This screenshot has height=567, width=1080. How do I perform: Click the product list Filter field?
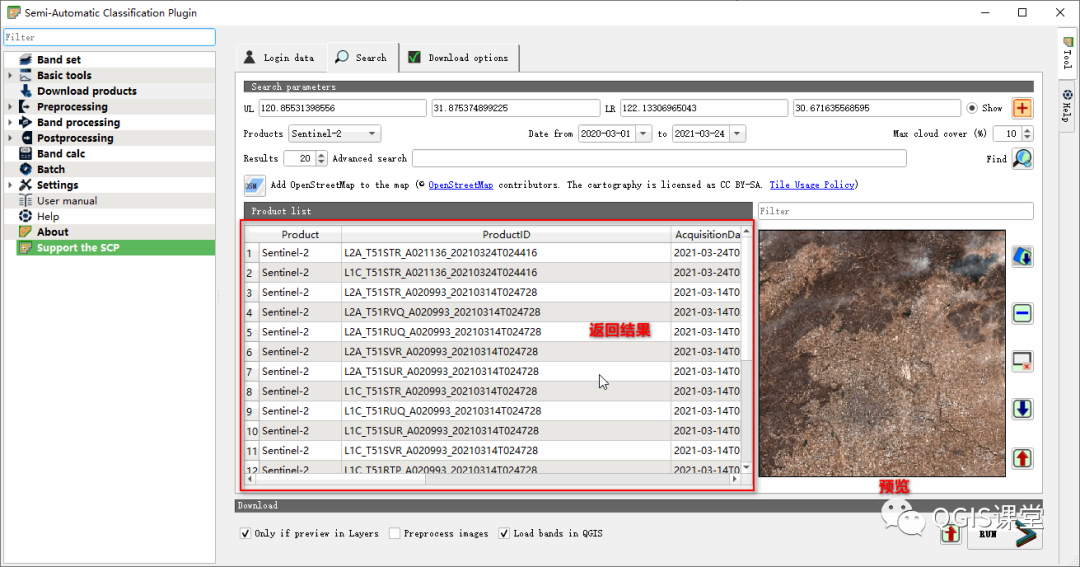point(895,211)
